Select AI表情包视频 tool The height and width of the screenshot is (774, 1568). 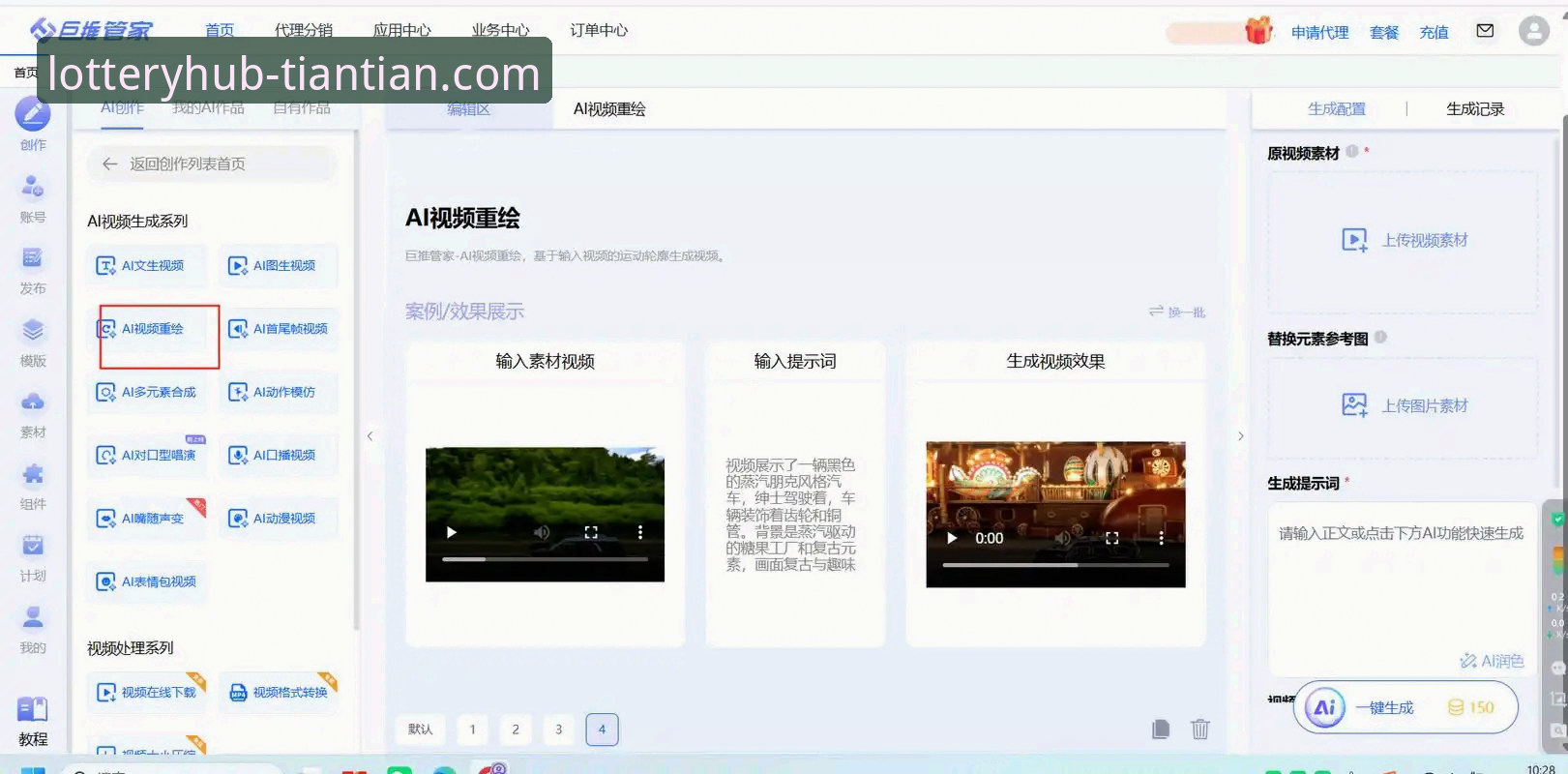(x=148, y=581)
